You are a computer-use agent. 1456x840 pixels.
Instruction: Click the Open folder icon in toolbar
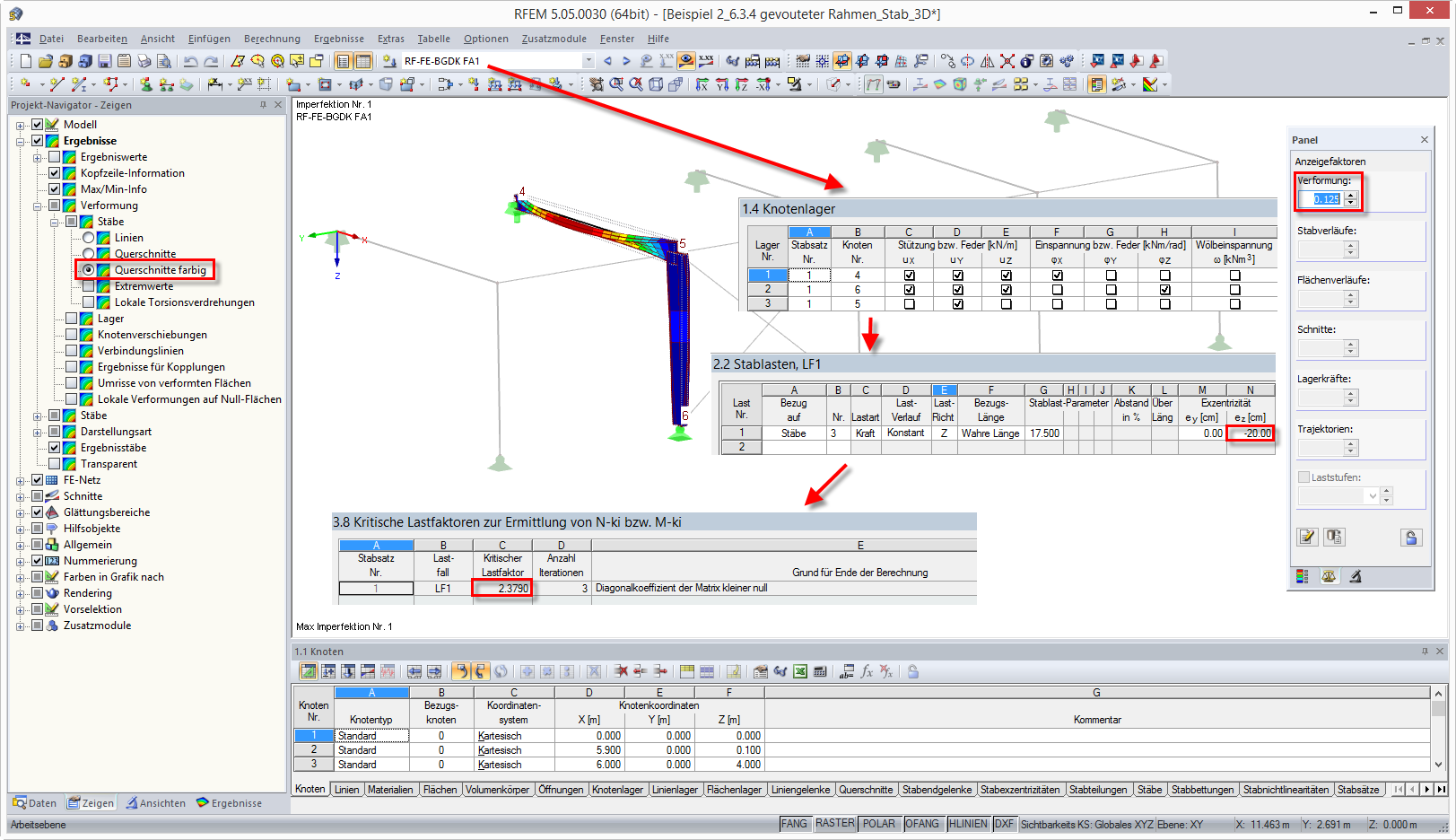pyautogui.click(x=46, y=61)
